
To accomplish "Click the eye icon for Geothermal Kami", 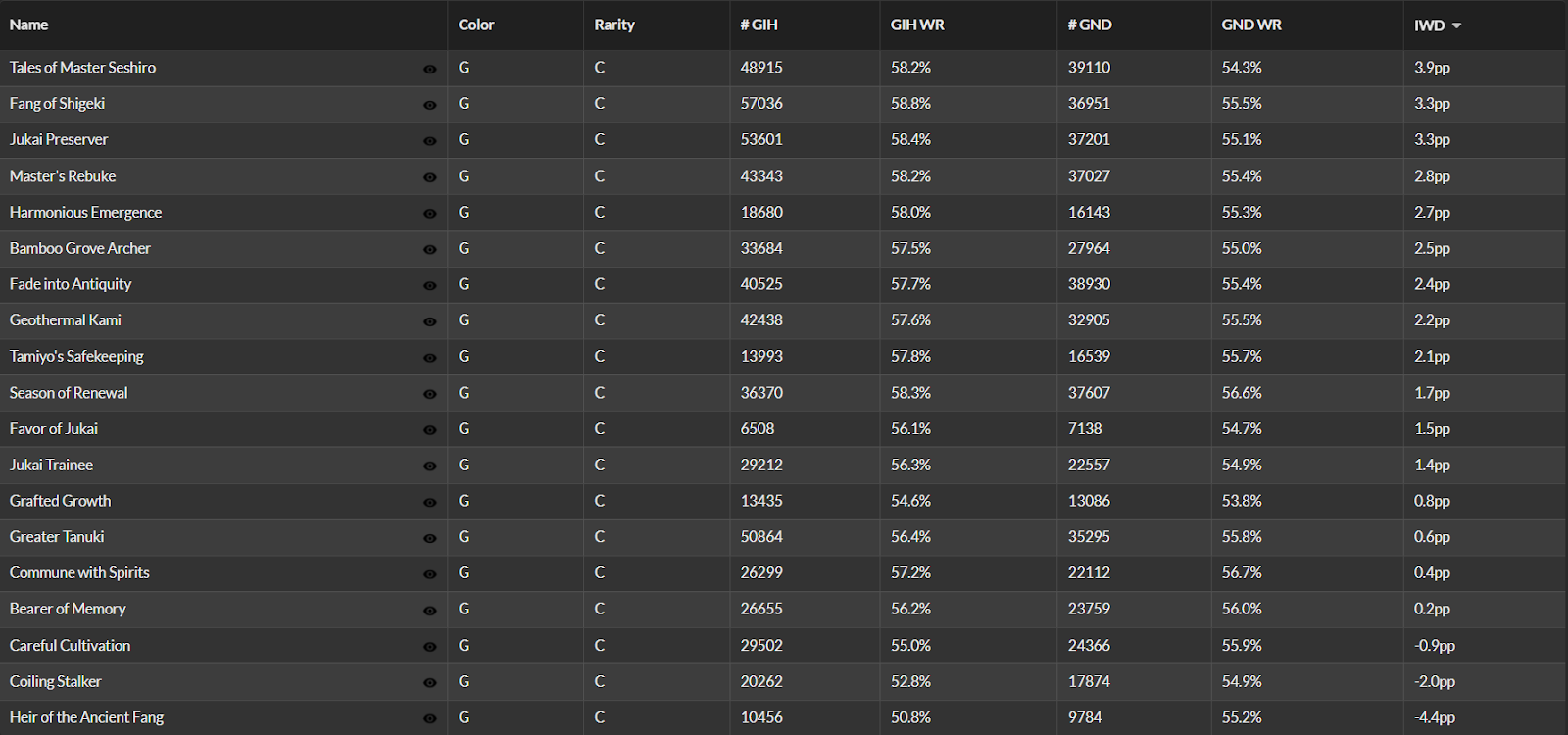I will [429, 321].
